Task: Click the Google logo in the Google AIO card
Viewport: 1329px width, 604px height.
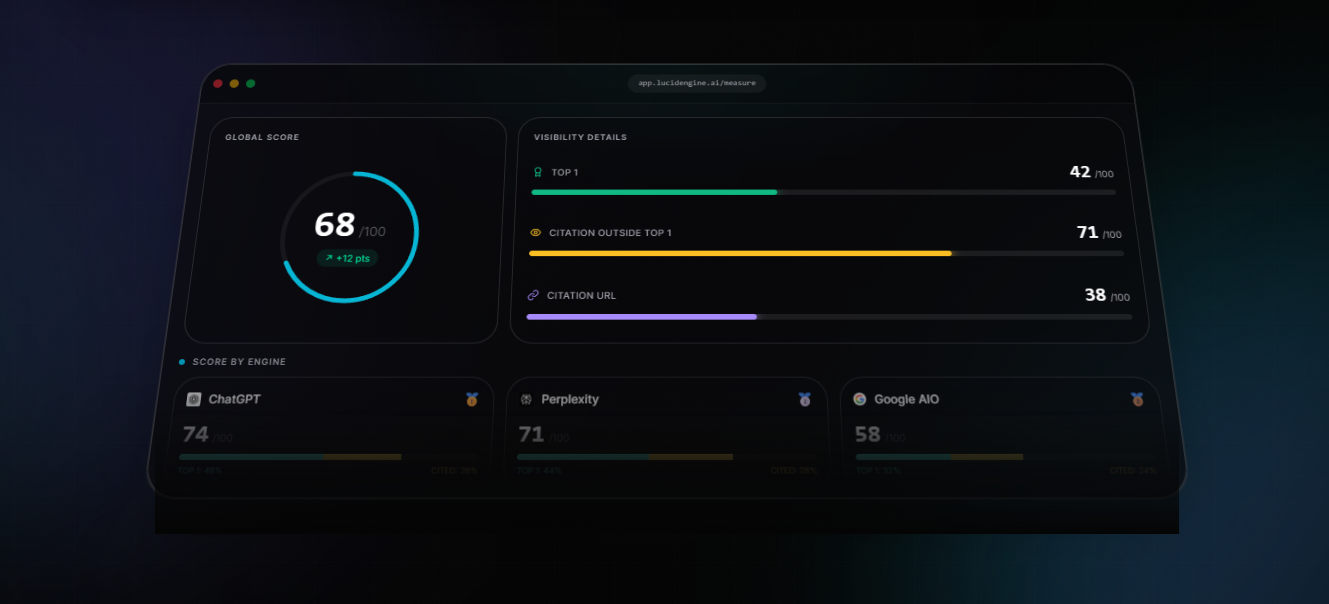Action: click(x=860, y=399)
